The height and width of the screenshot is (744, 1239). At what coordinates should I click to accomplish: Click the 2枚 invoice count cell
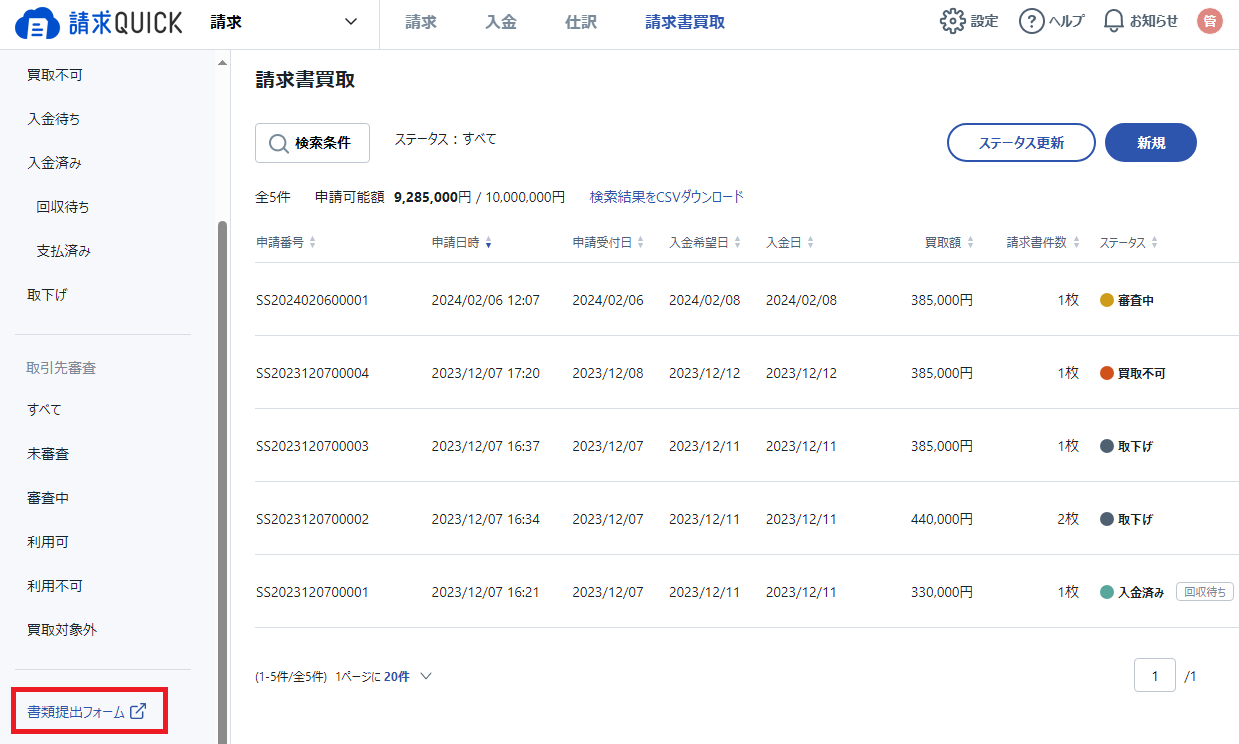click(1068, 519)
